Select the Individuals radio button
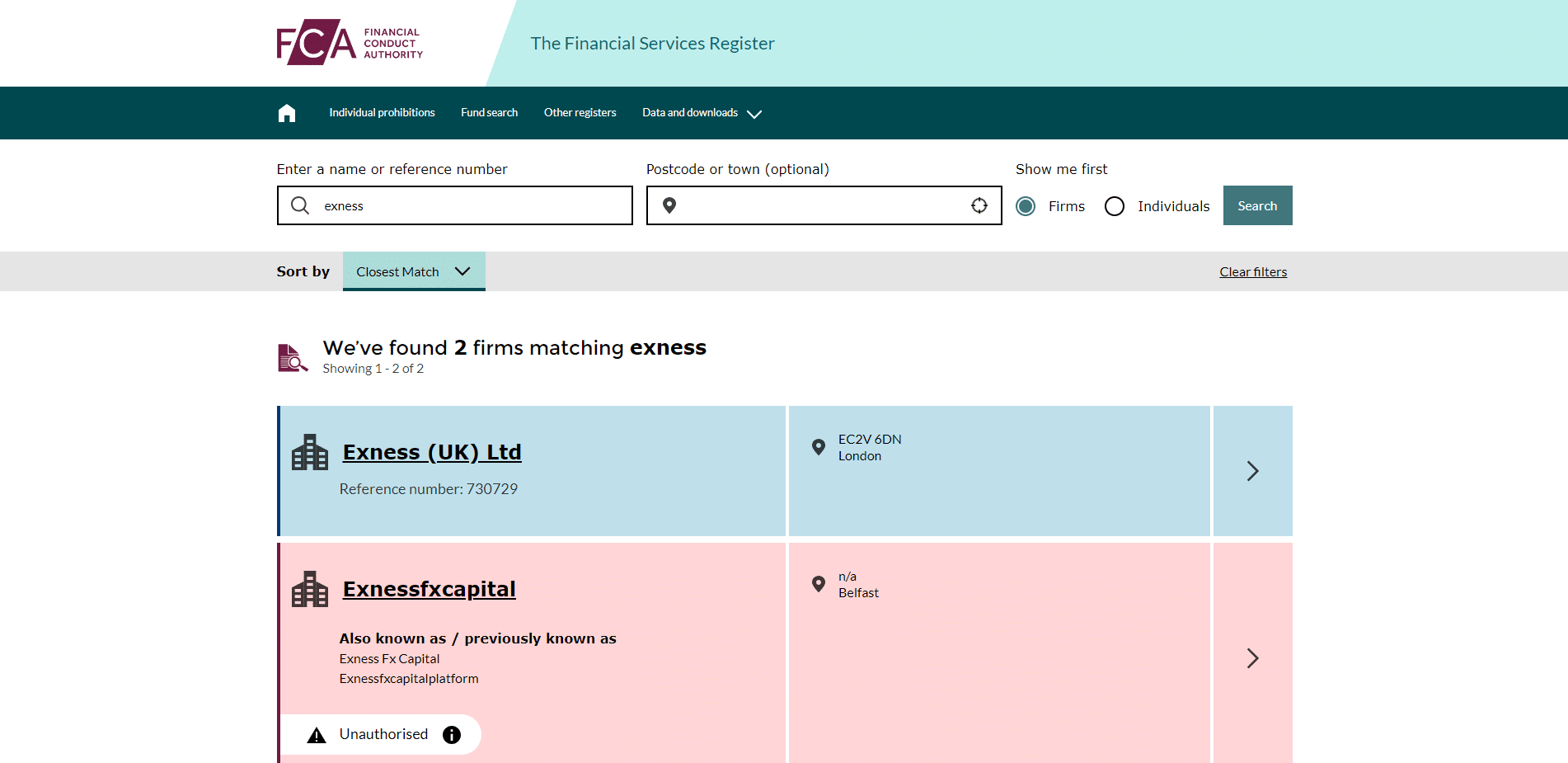The width and height of the screenshot is (1568, 763). tap(1115, 206)
